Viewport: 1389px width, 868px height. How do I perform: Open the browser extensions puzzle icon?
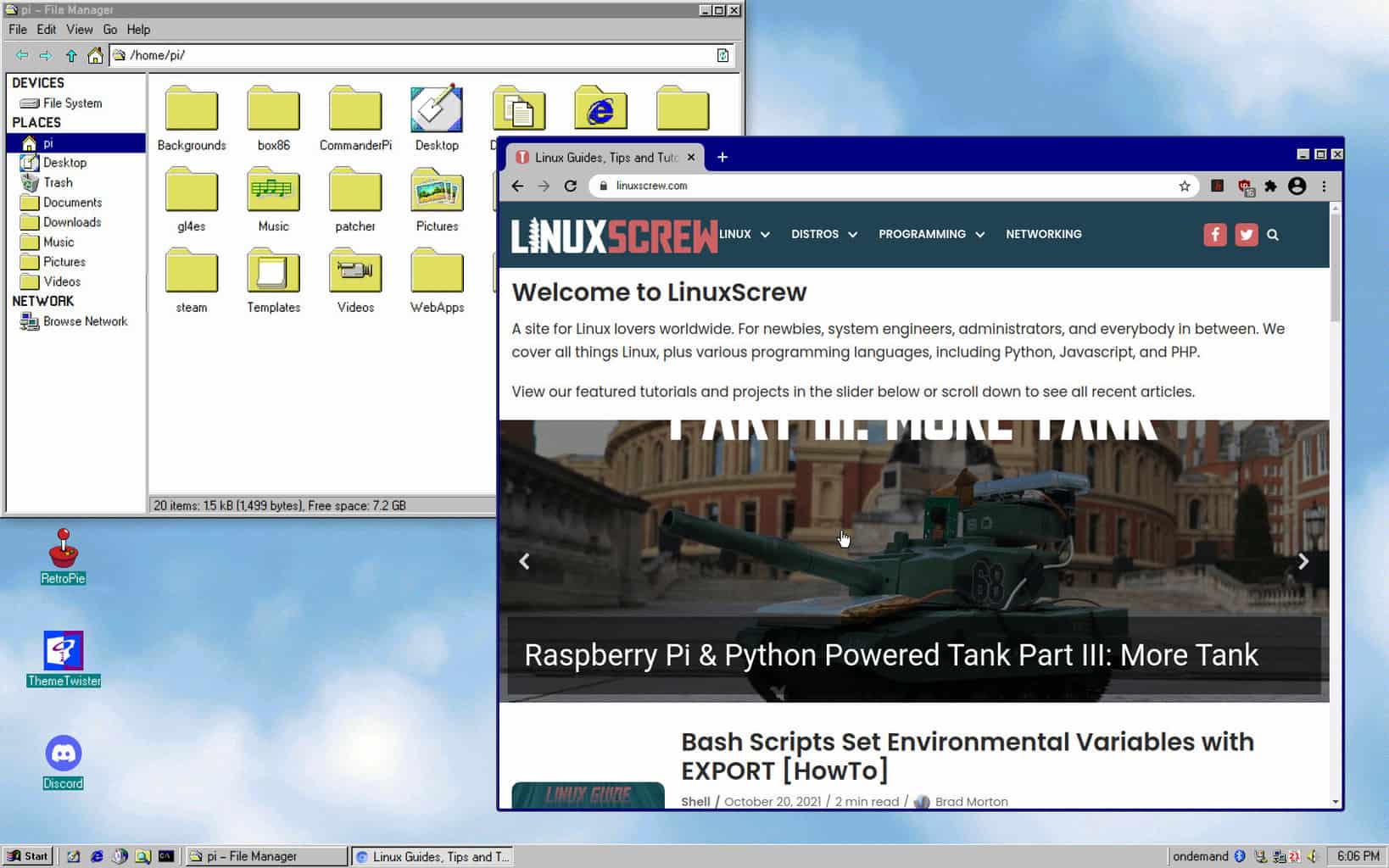pos(1270,186)
